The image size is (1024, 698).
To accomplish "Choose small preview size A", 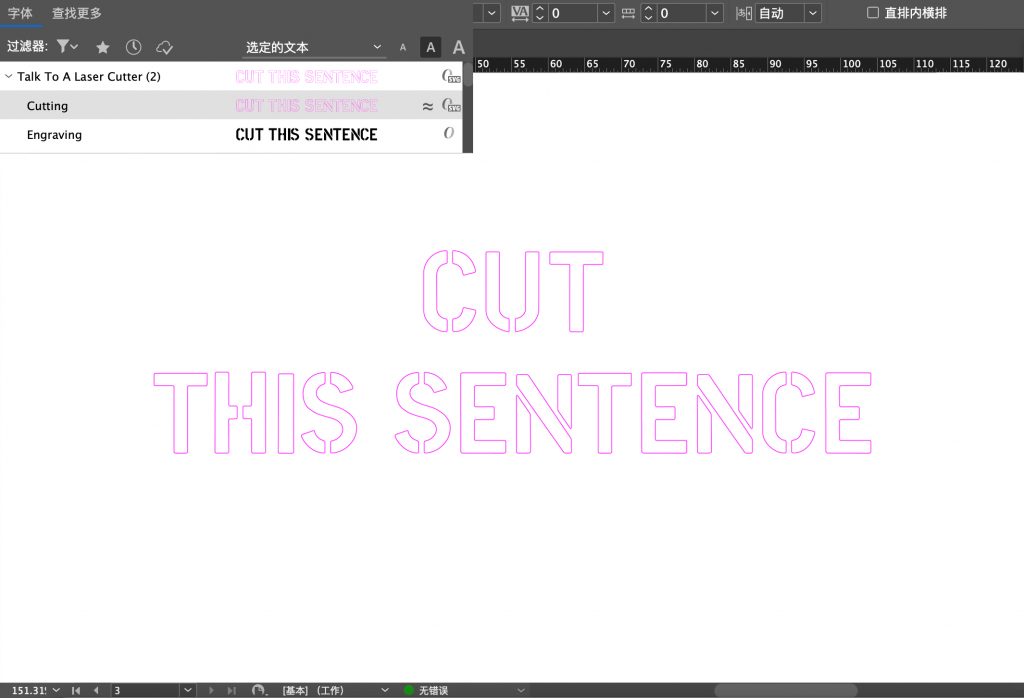I will 403,48.
